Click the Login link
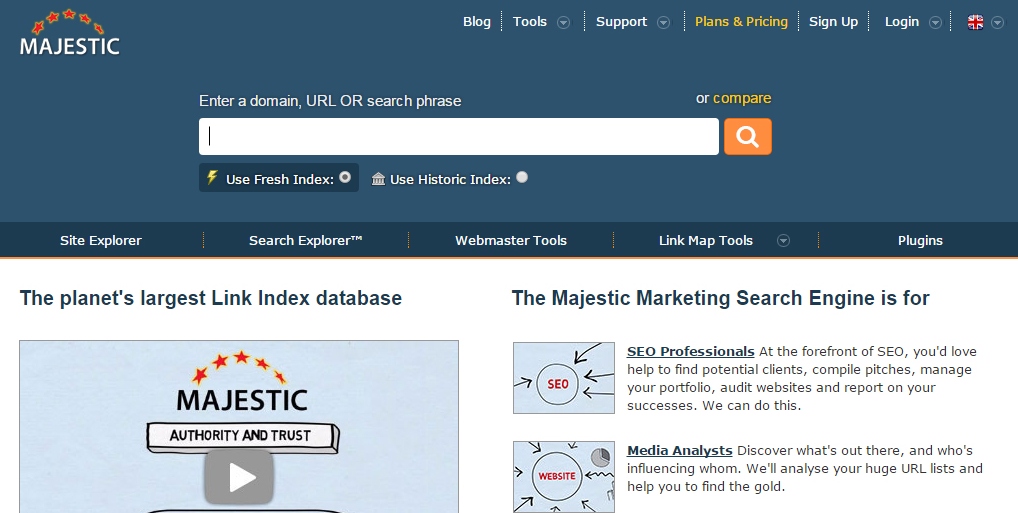The height and width of the screenshot is (513, 1018). click(902, 21)
